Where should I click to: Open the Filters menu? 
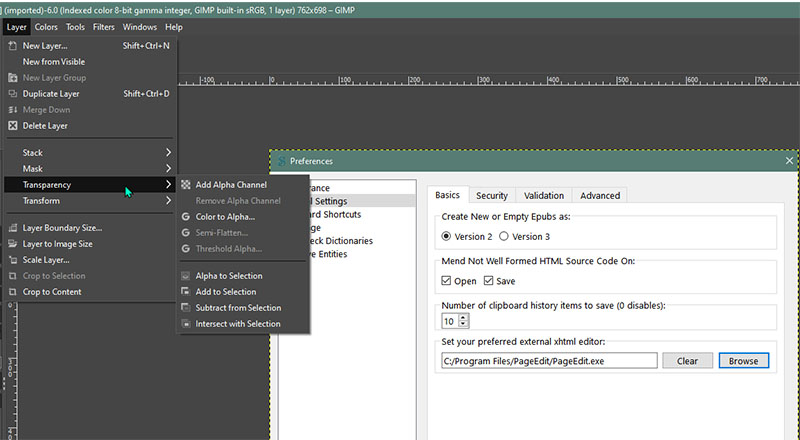104,27
